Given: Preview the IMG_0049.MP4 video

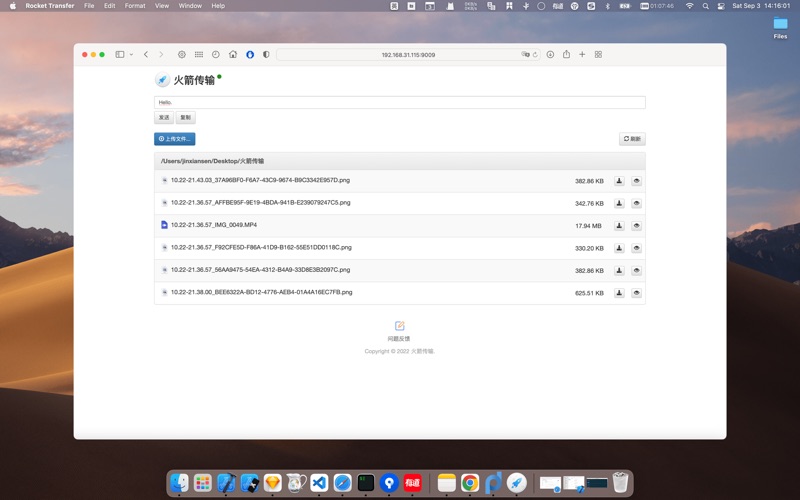Looking at the screenshot, I should coord(636,226).
